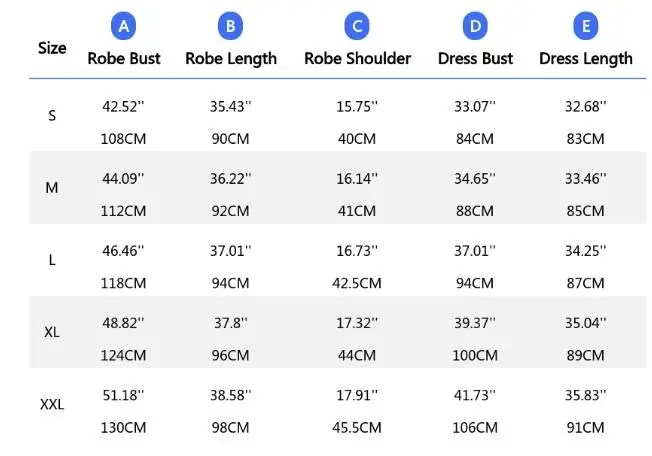Screen dimensions: 652x456
Task: Select the Dress Length column header
Action: tap(585, 58)
